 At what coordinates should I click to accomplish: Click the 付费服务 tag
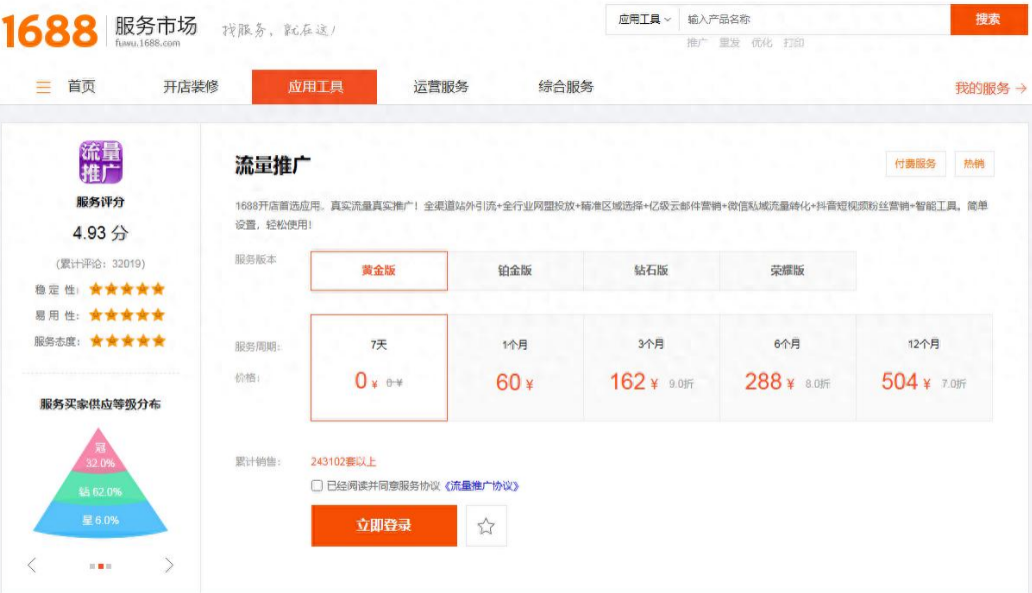point(916,163)
